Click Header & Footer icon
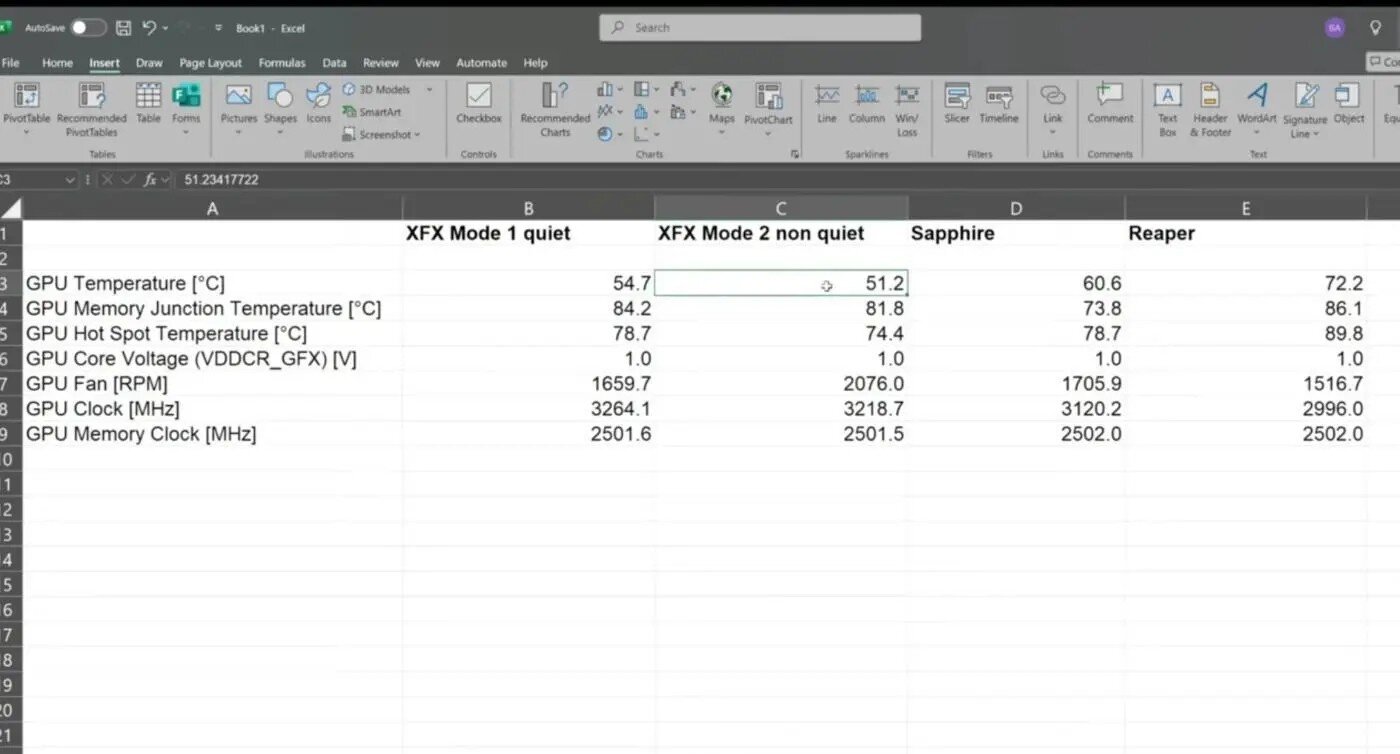The width and height of the screenshot is (1400, 754). pos(1210,96)
